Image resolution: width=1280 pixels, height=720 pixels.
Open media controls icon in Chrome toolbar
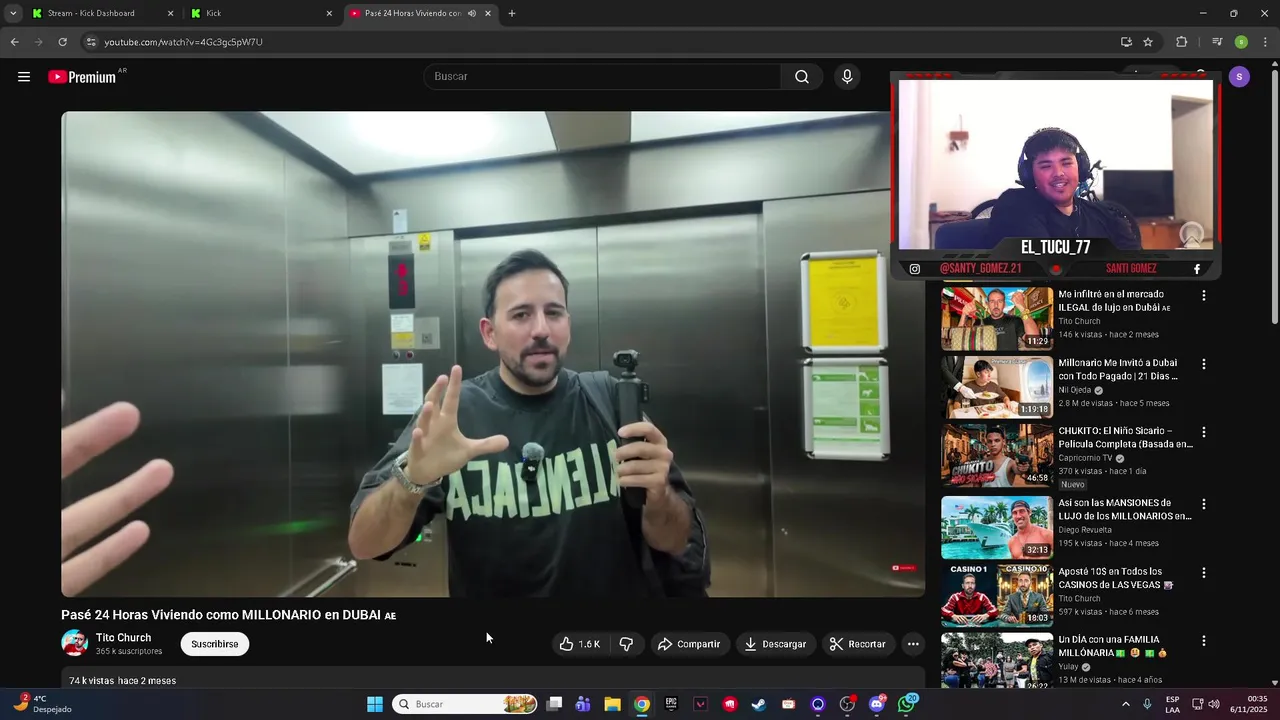(x=1217, y=42)
